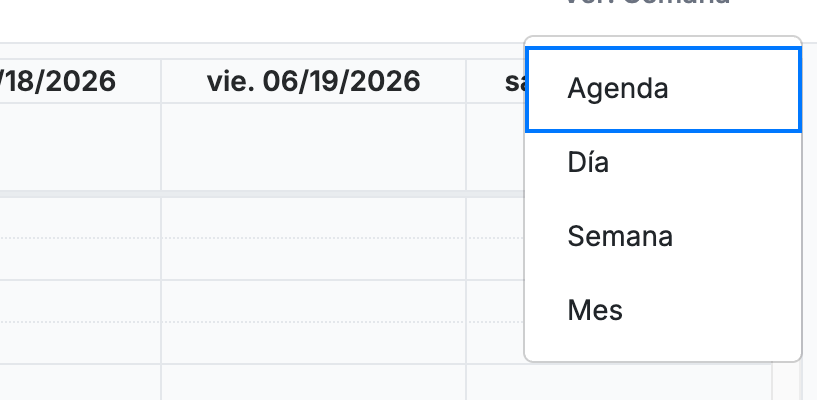Open vie. 06/19/2026 column header

tap(314, 81)
